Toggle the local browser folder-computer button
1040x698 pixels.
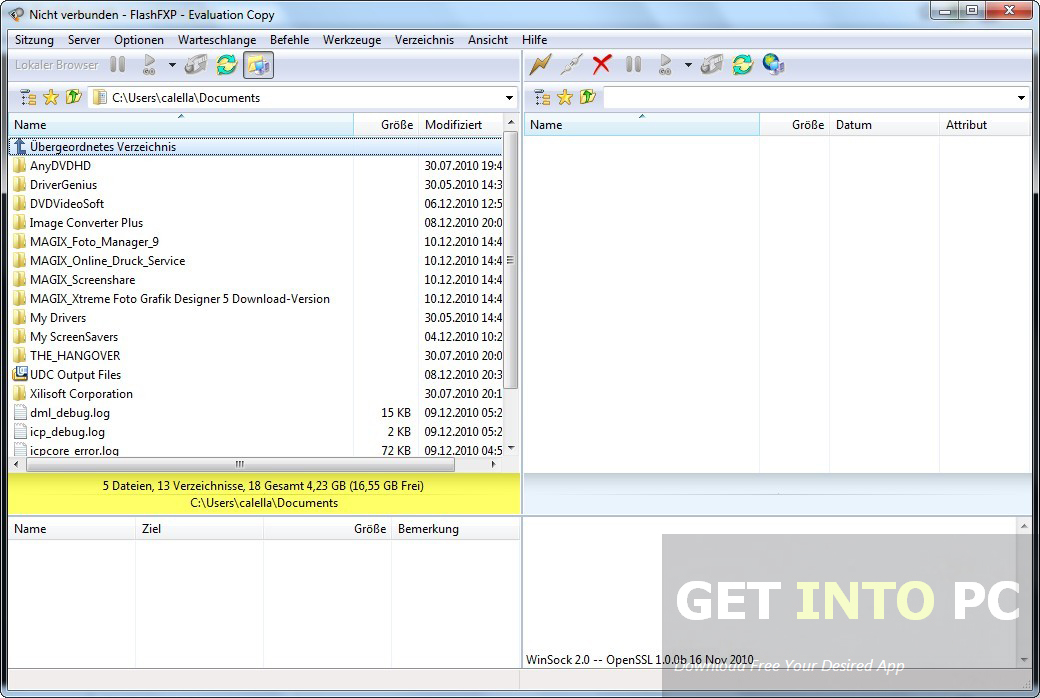point(258,64)
